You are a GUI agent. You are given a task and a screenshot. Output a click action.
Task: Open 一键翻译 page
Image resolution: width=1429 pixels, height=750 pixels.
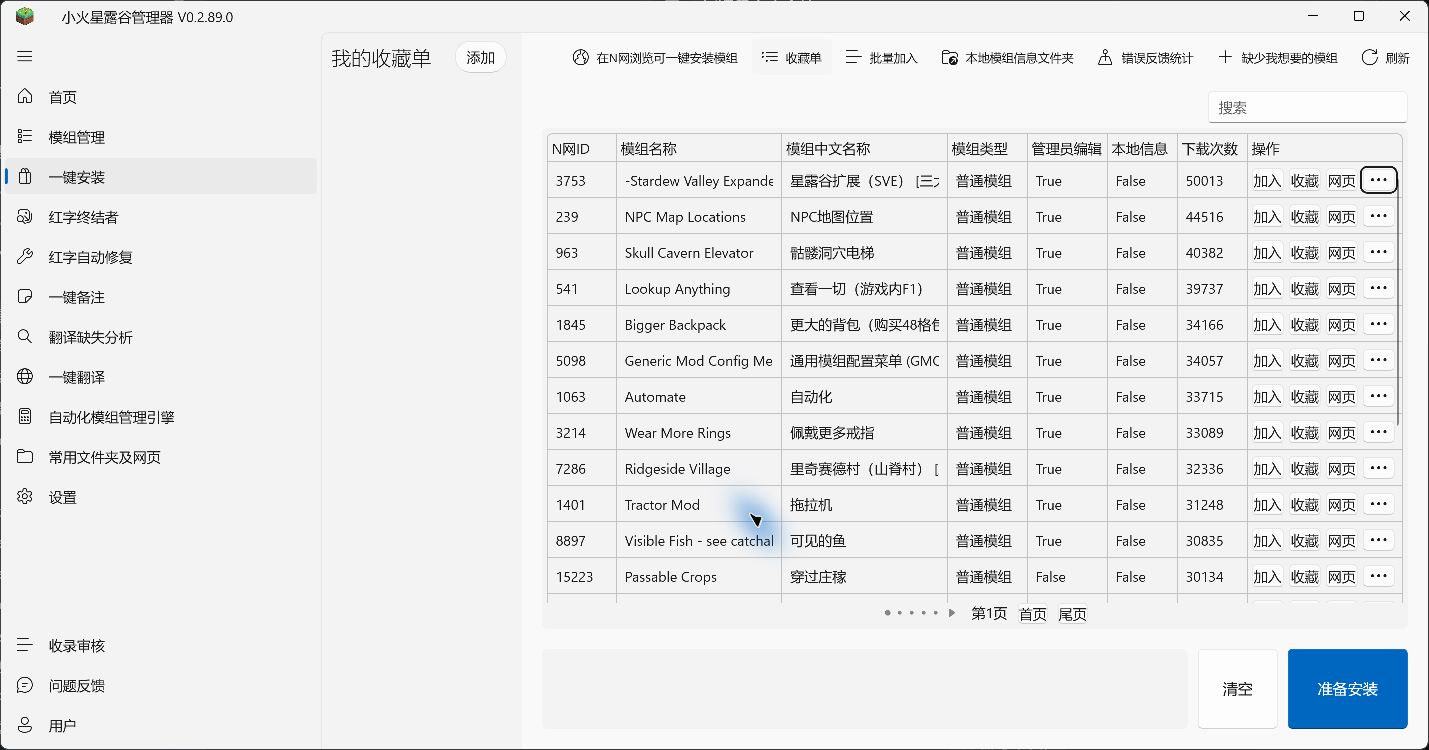click(x=161, y=377)
